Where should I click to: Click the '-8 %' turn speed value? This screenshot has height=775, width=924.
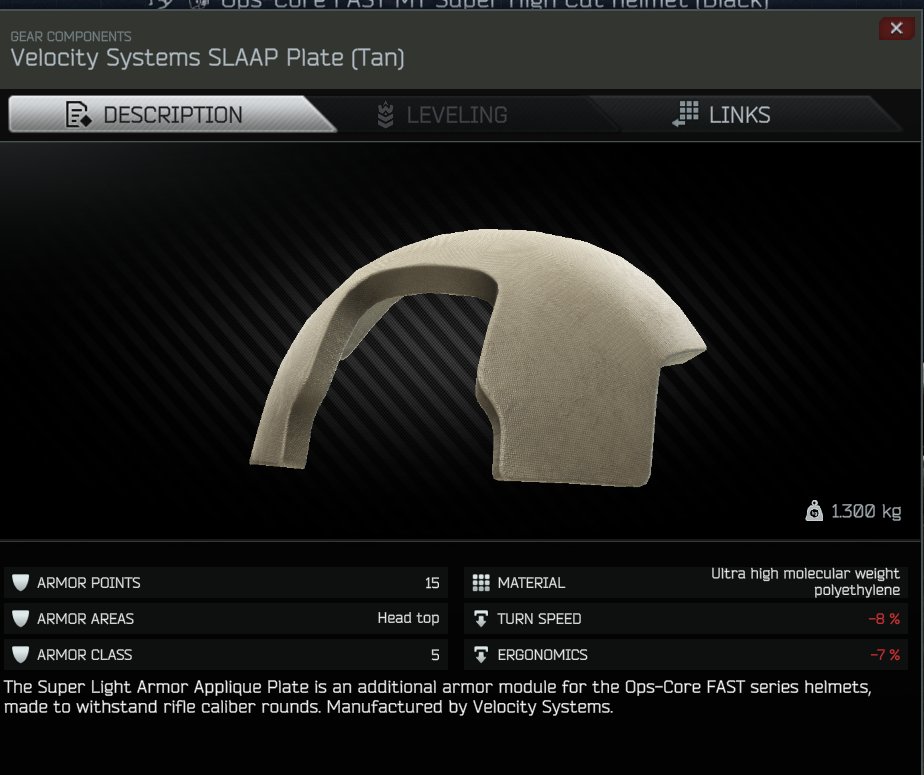pyautogui.click(x=884, y=619)
